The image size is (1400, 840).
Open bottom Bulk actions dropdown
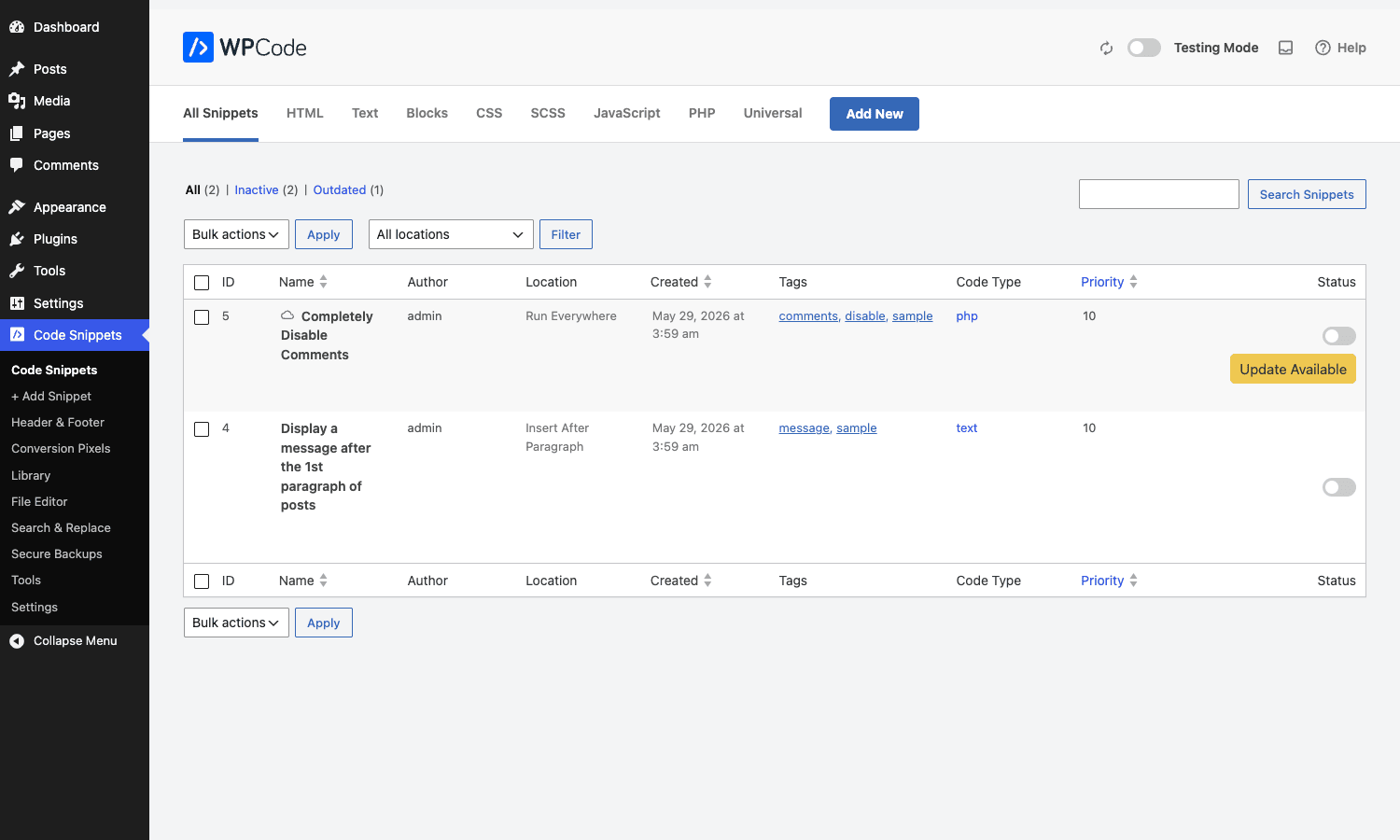[236, 623]
